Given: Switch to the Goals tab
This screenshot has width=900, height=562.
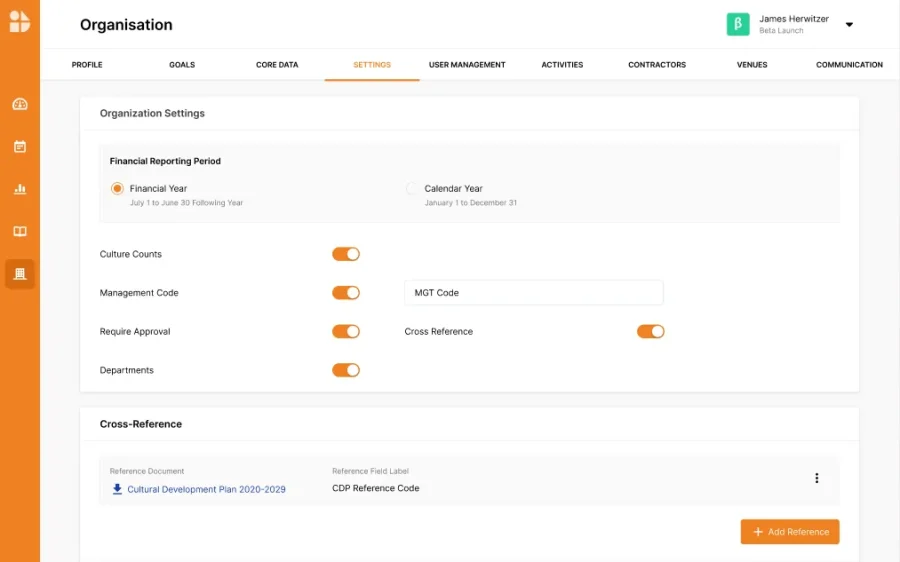Looking at the screenshot, I should pos(182,65).
